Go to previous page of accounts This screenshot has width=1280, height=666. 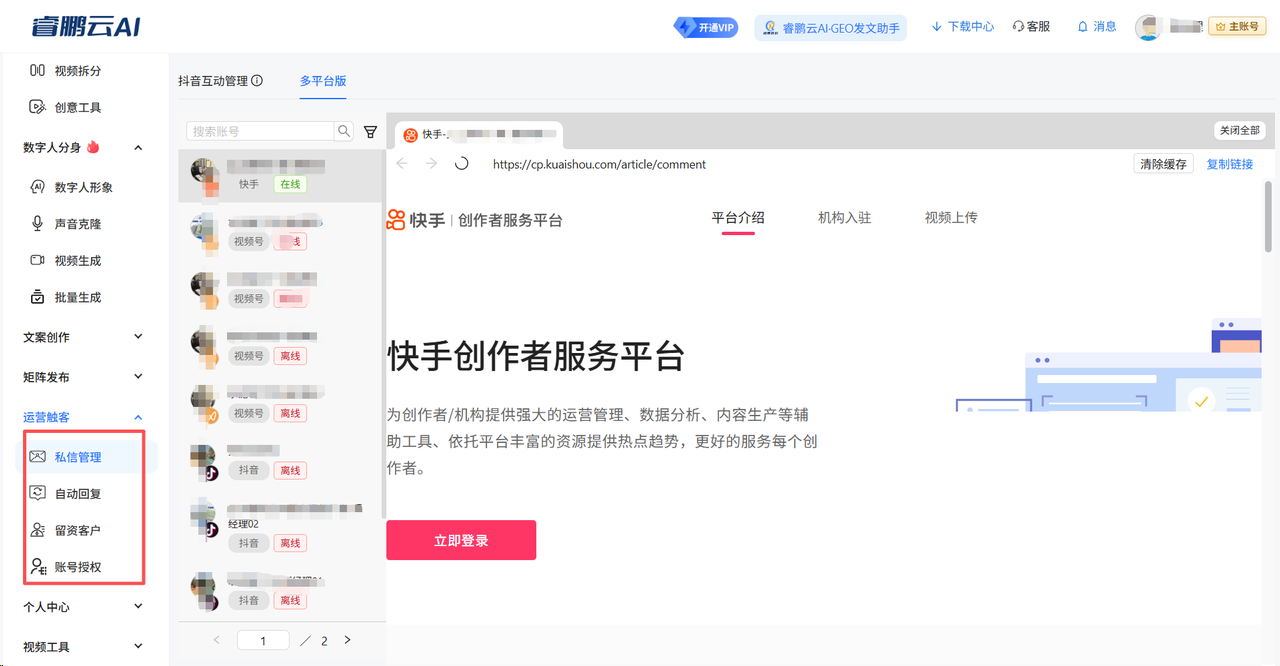coord(217,640)
